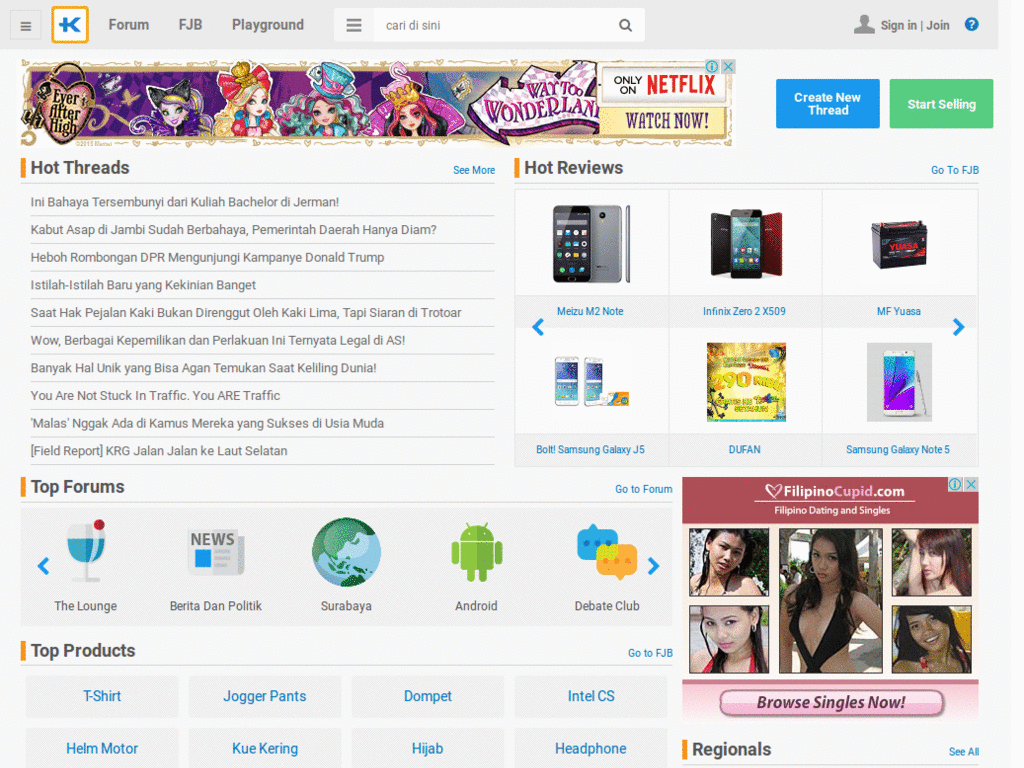View MF Yuasa battery image
This screenshot has height=768, width=1024.
pyautogui.click(x=899, y=244)
